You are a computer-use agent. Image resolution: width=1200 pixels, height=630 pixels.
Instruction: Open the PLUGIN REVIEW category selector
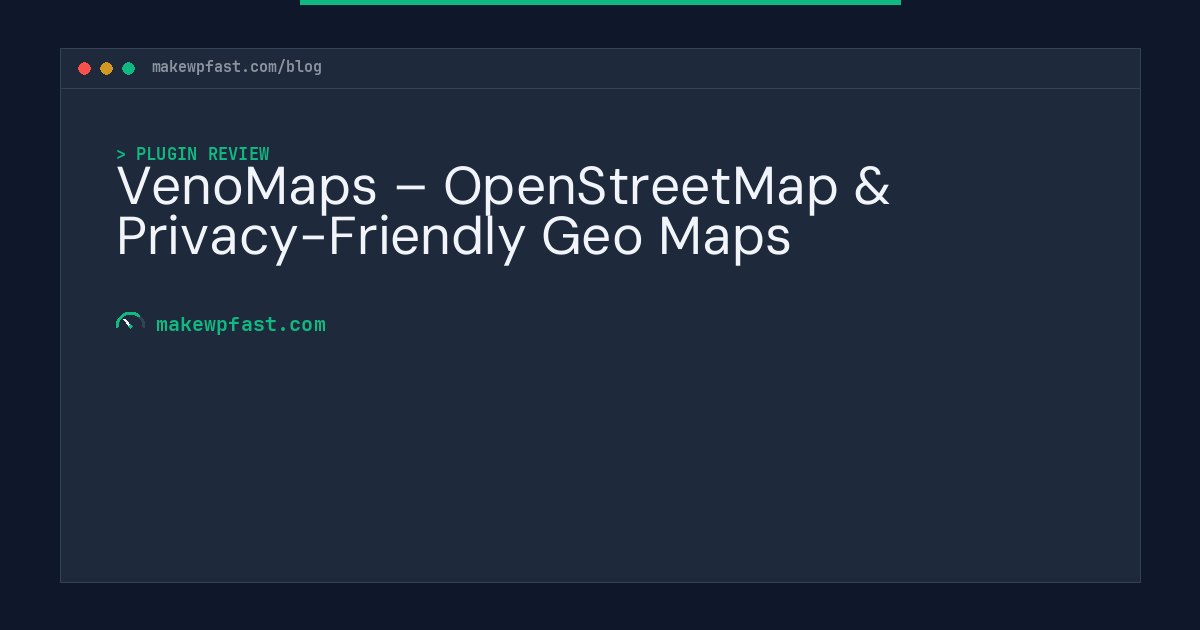(202, 154)
